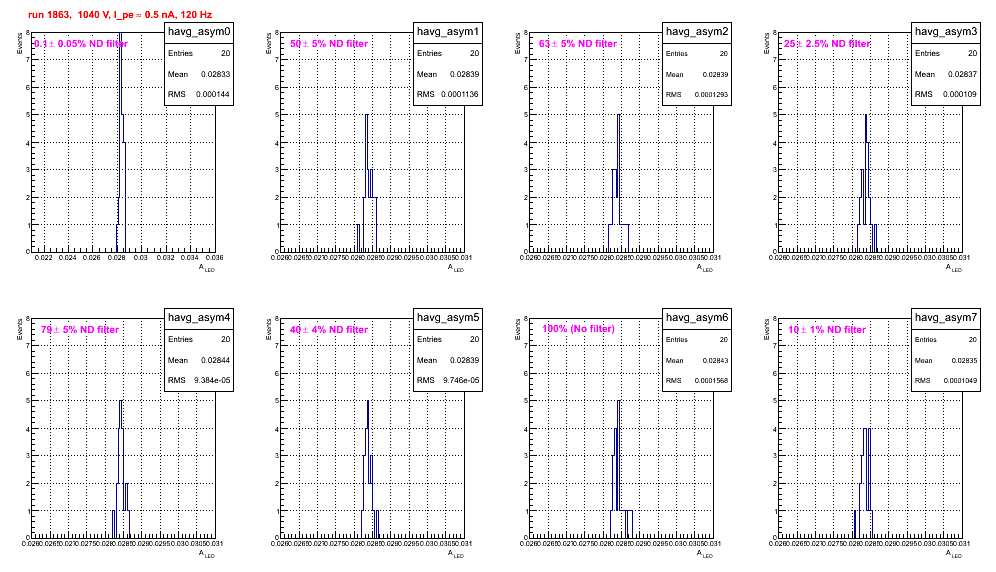Screen dimensions: 996x572
Task: Select the havg_asym7 stats box title
Action: (x=946, y=318)
